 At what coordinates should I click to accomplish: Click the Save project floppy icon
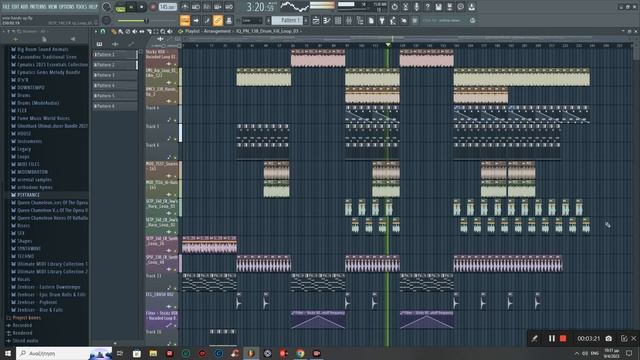(x=438, y=7)
